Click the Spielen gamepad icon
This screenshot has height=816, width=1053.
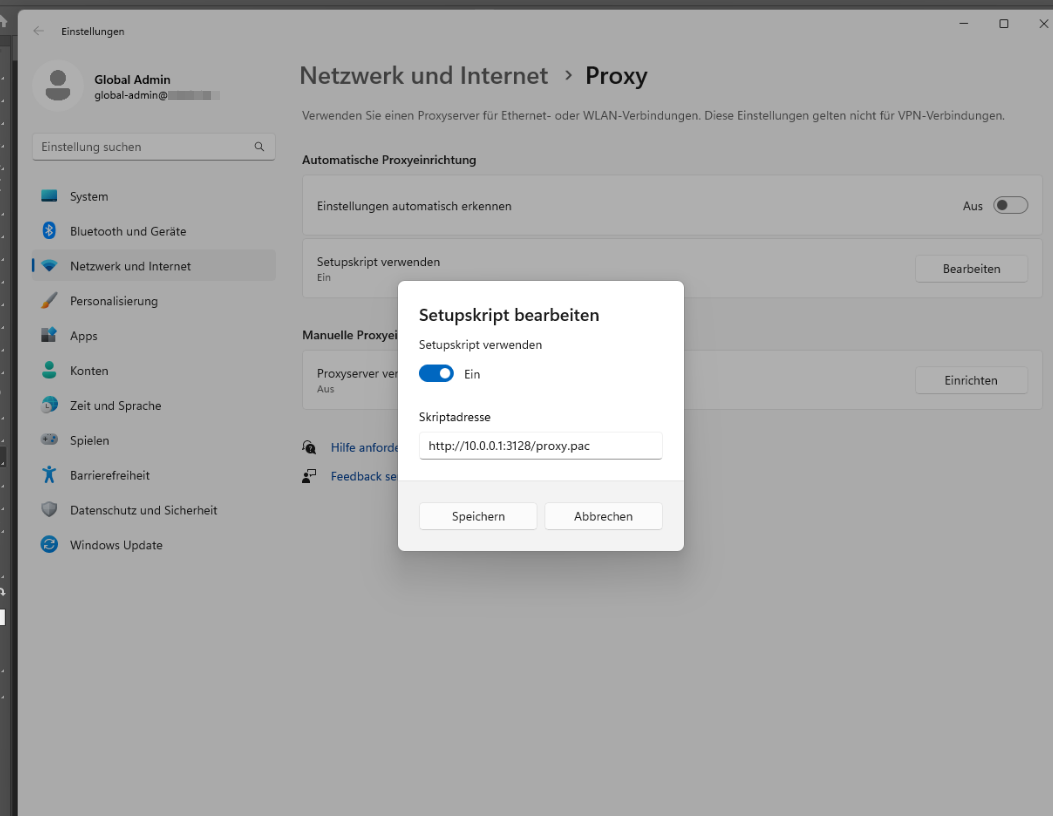point(49,440)
